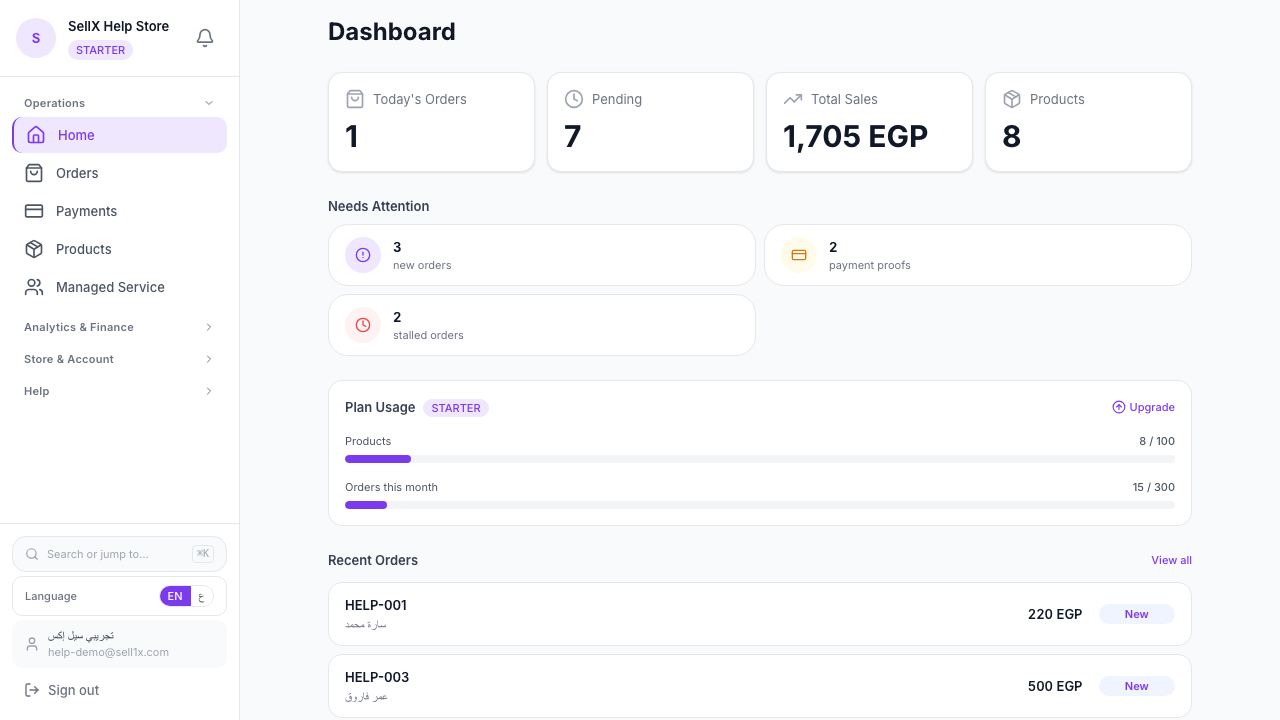
Task: Open Managed Service section
Action: pos(110,287)
